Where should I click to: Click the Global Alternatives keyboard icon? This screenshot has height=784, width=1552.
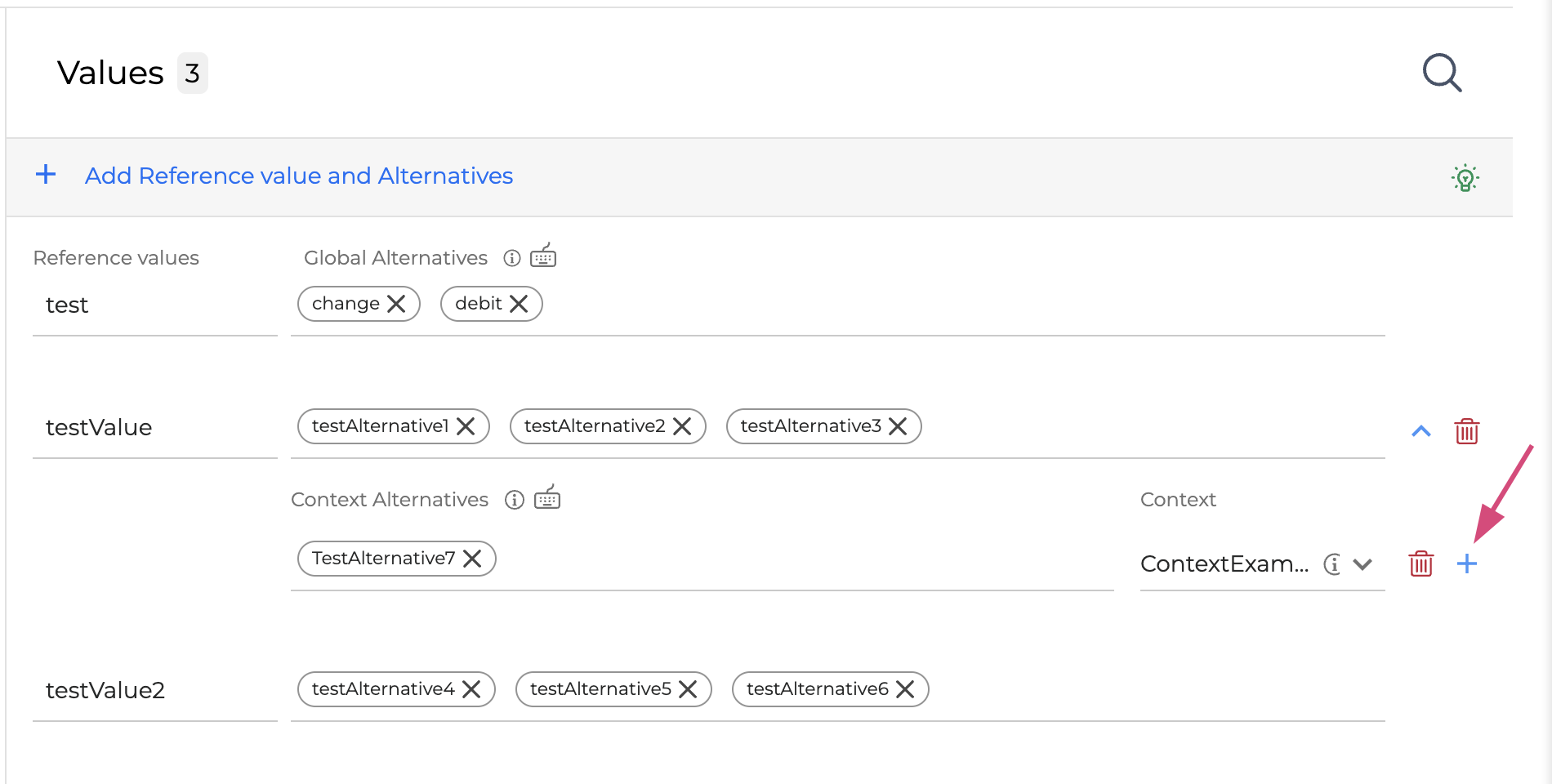pos(543,256)
